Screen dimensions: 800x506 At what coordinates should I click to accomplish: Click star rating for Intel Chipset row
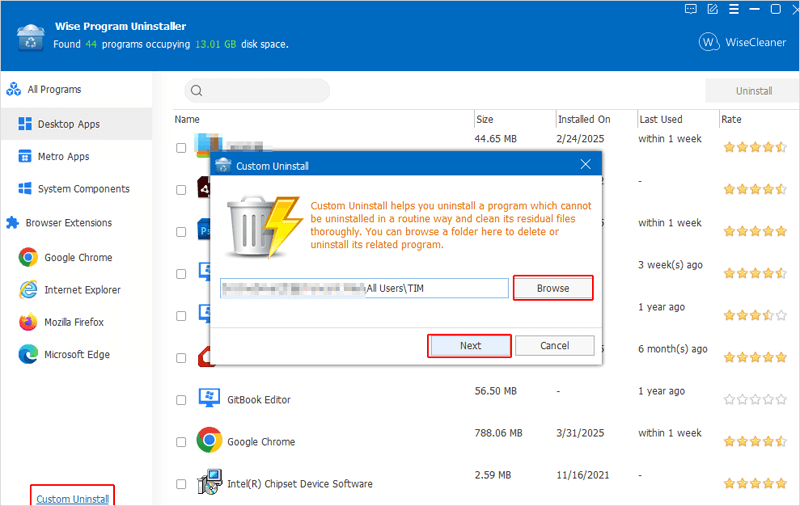(x=755, y=483)
